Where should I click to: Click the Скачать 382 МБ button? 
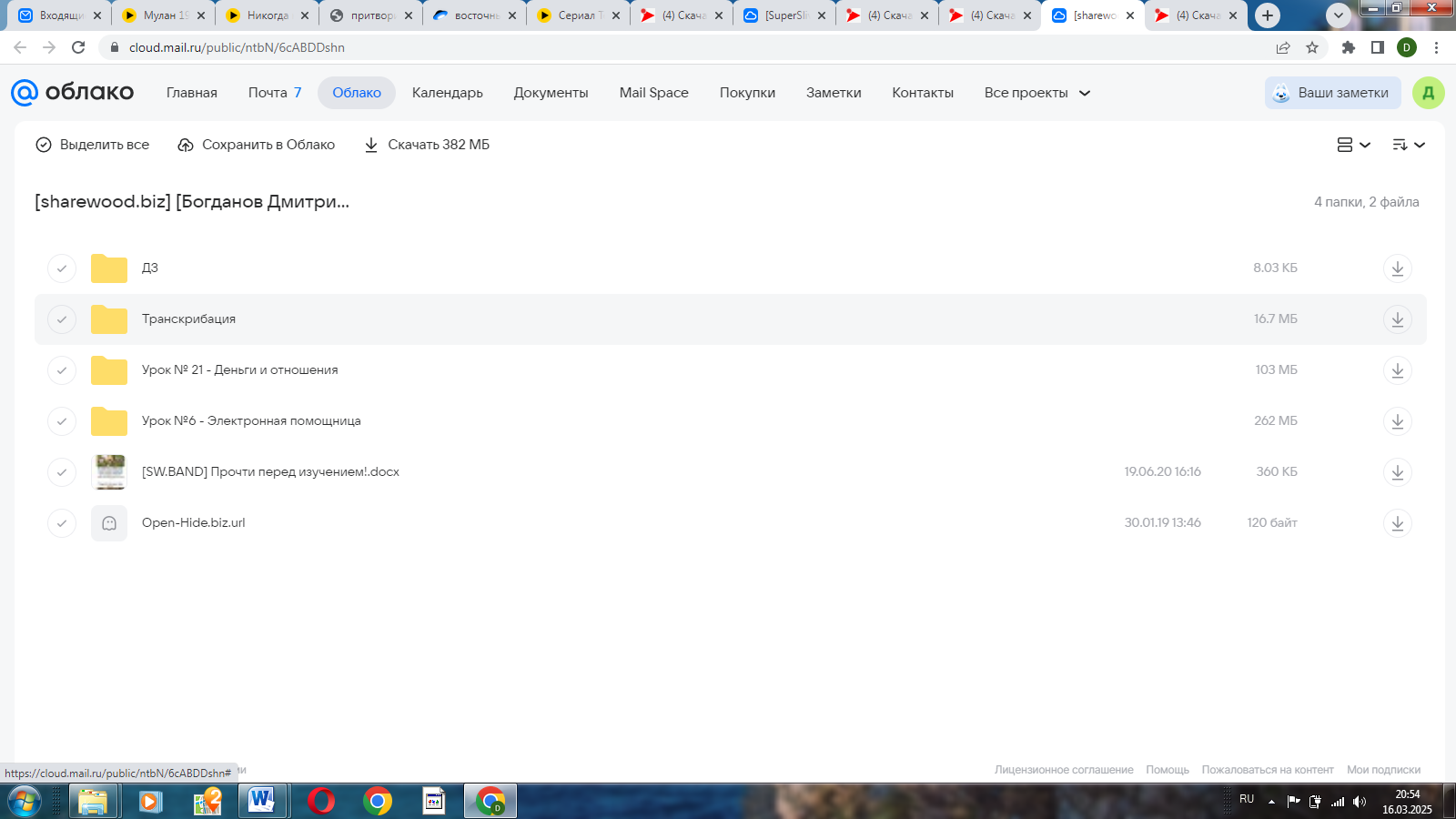click(427, 145)
